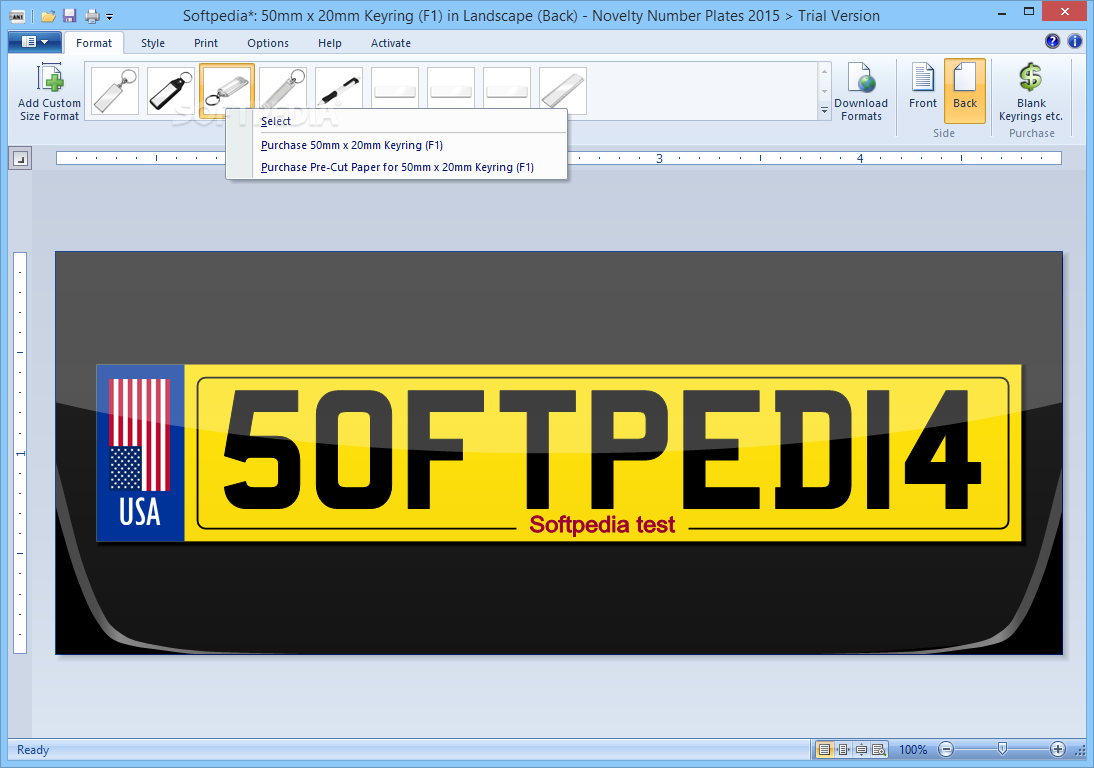
Task: Click the Open folder icon in quick access
Action: pos(48,16)
